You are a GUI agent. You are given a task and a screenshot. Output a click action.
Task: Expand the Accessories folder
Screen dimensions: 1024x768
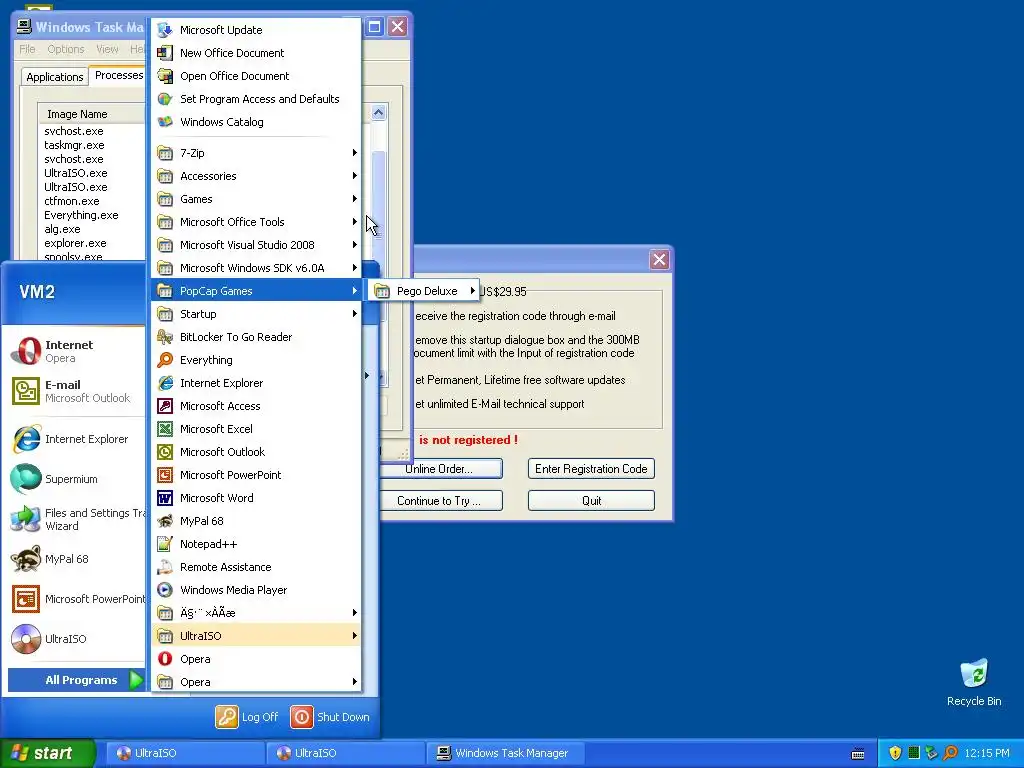257,176
